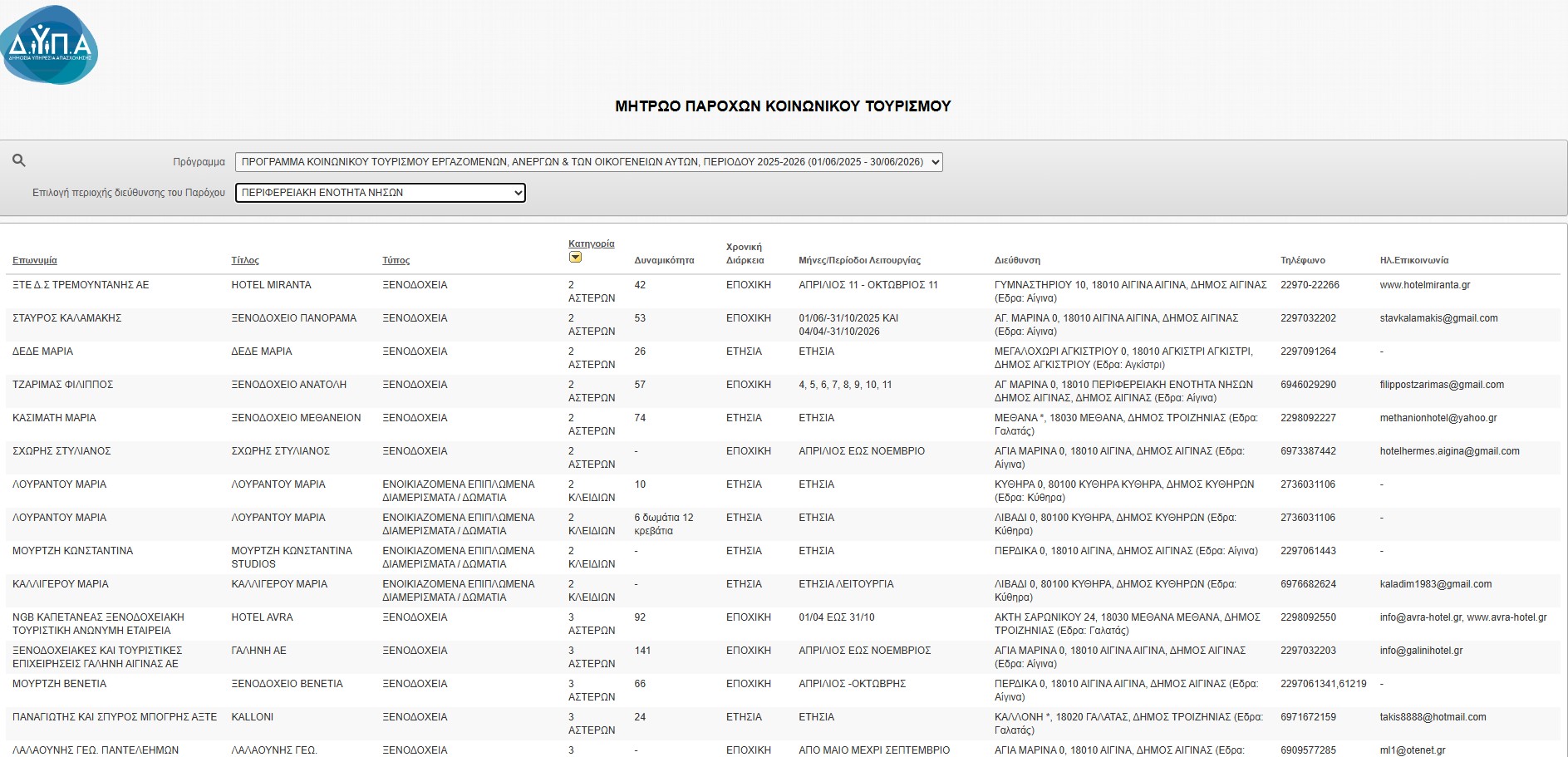
Task: Click ΑΠΡΙΛΙΟΣ 11 - ΟΚΤΩΒΡΙΟΣ 11 cell
Action: pyautogui.click(x=868, y=285)
